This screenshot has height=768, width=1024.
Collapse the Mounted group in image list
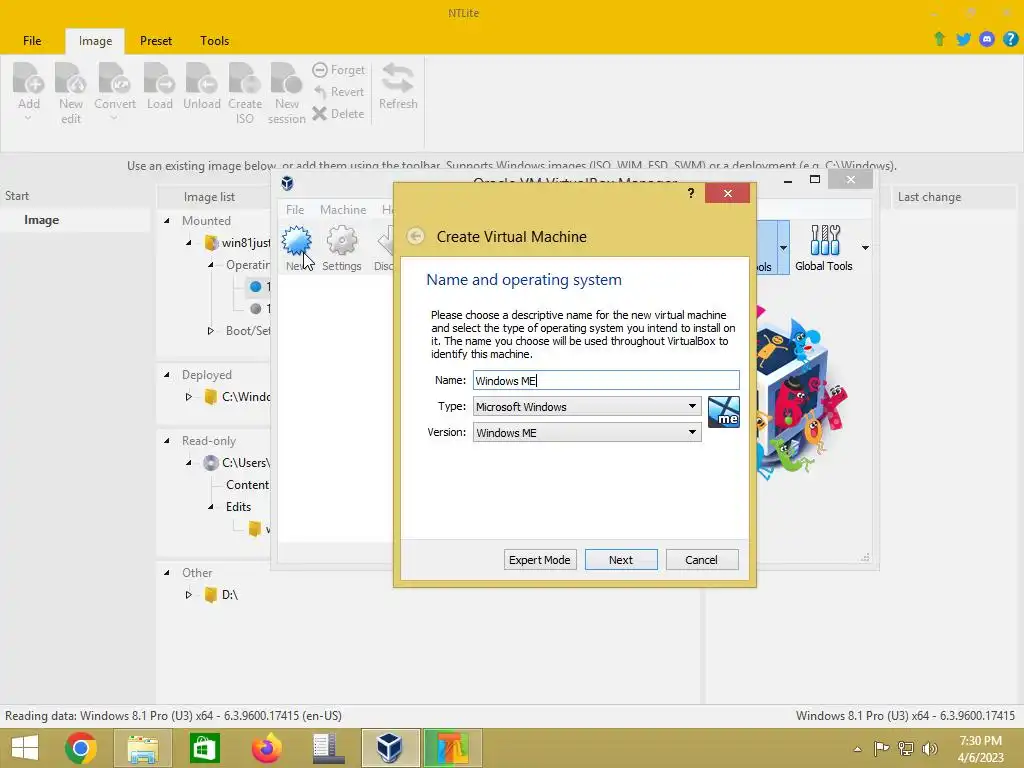click(x=167, y=221)
